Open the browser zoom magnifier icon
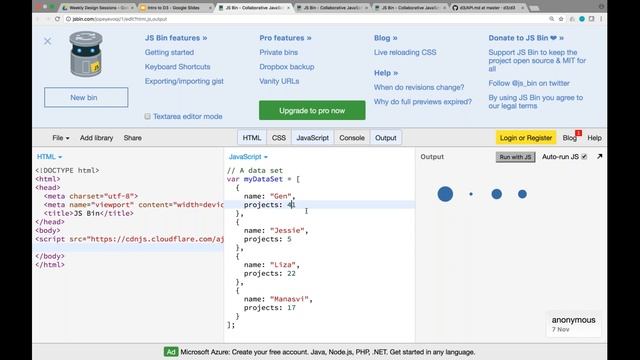Image resolution: width=640 pixels, height=360 pixels. click(x=551, y=19)
